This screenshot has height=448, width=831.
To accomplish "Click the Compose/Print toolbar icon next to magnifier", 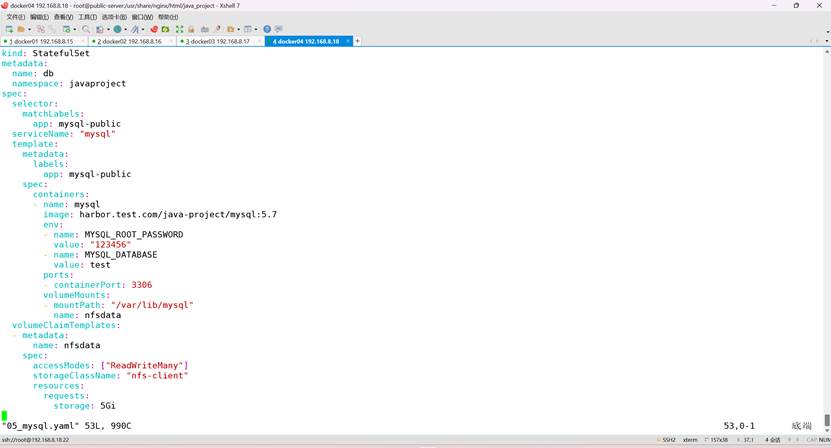I will [100, 29].
